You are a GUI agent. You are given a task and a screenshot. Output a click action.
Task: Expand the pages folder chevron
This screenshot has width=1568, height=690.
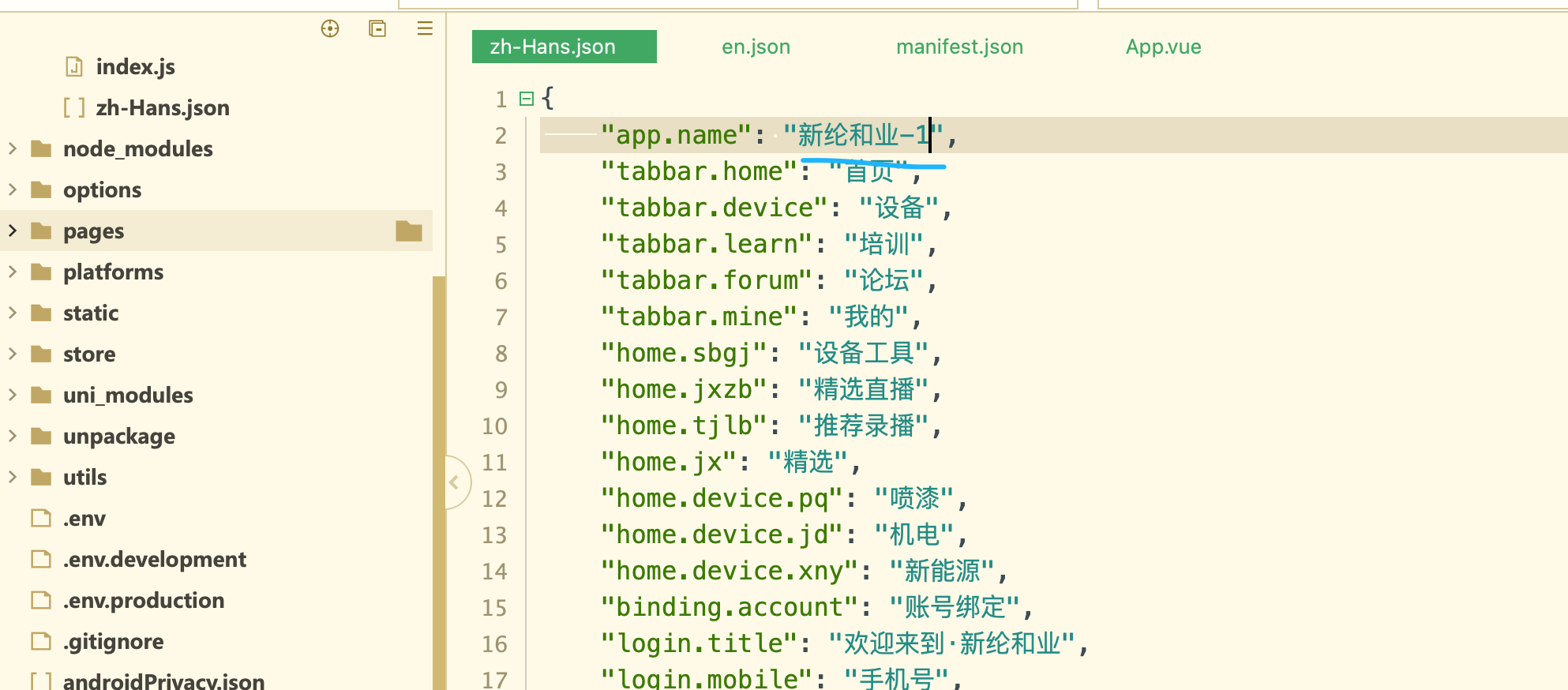click(x=13, y=231)
